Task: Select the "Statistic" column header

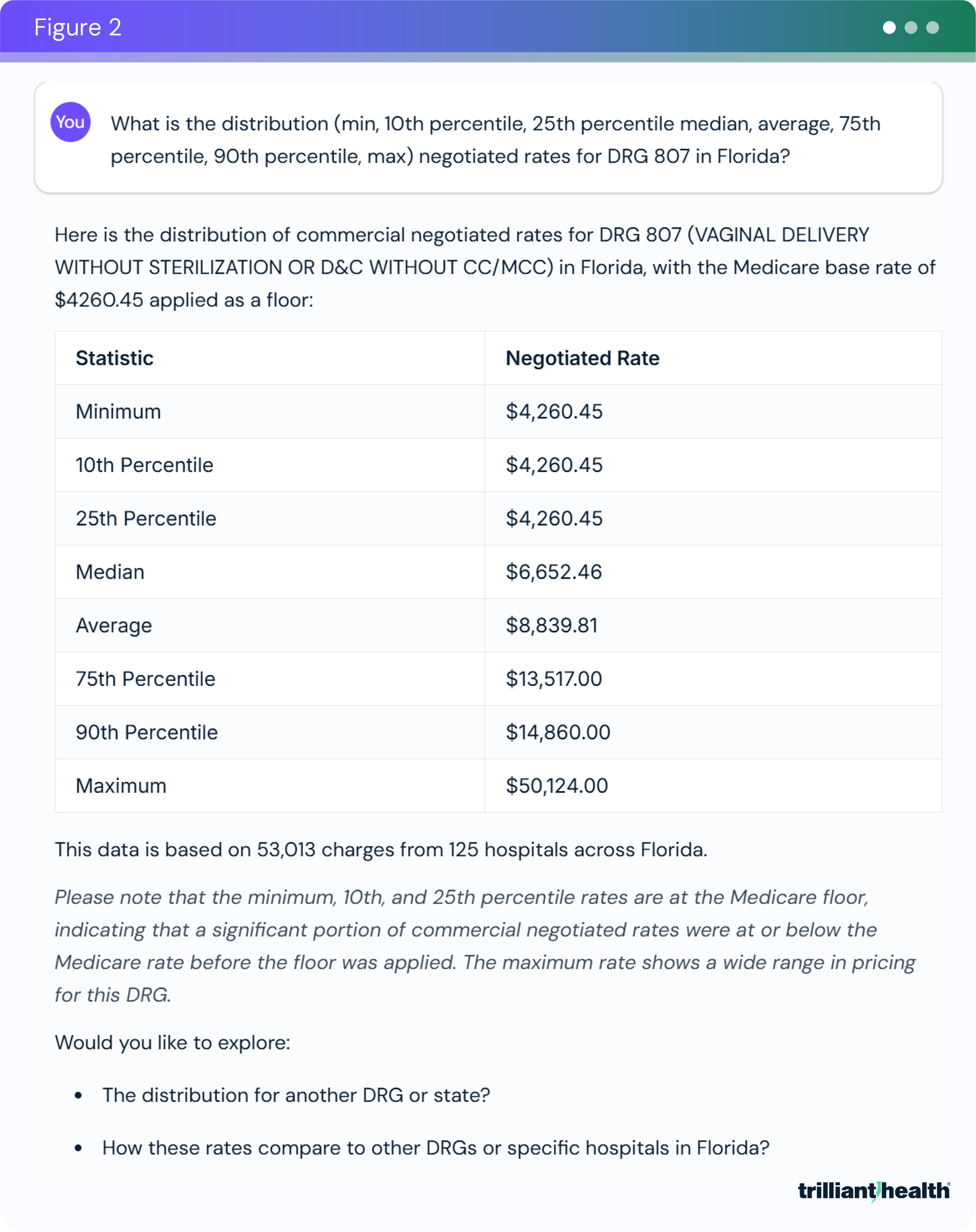Action: pos(115,358)
